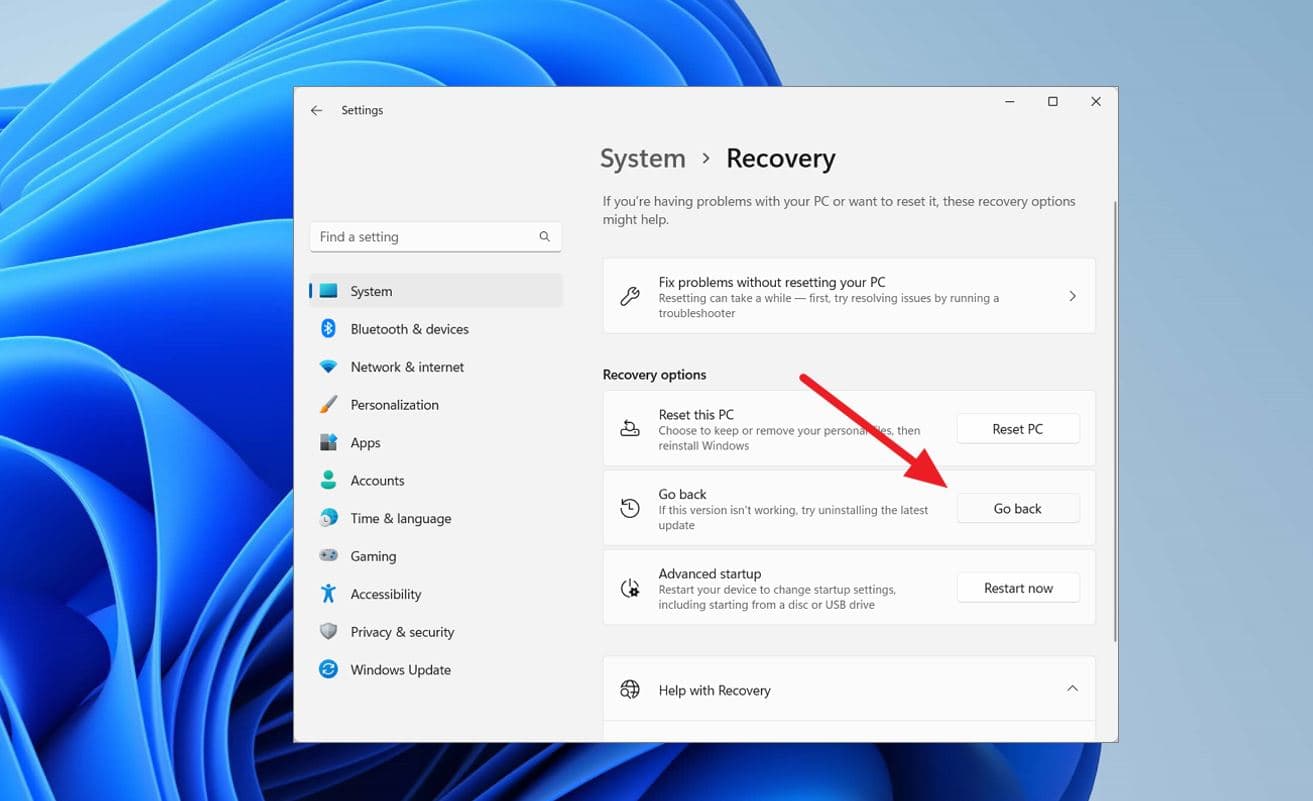
Task: Select Gaming in the sidebar
Action: point(436,556)
